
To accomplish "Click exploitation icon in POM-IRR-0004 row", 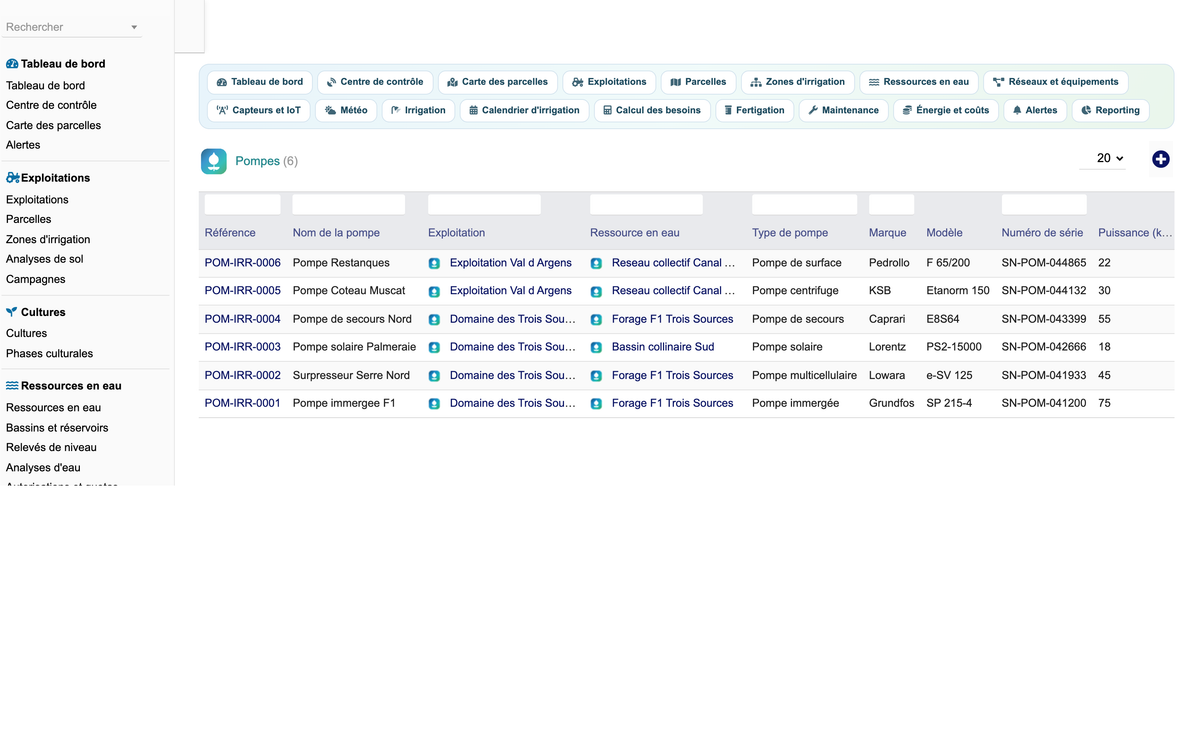I will pyautogui.click(x=434, y=320).
